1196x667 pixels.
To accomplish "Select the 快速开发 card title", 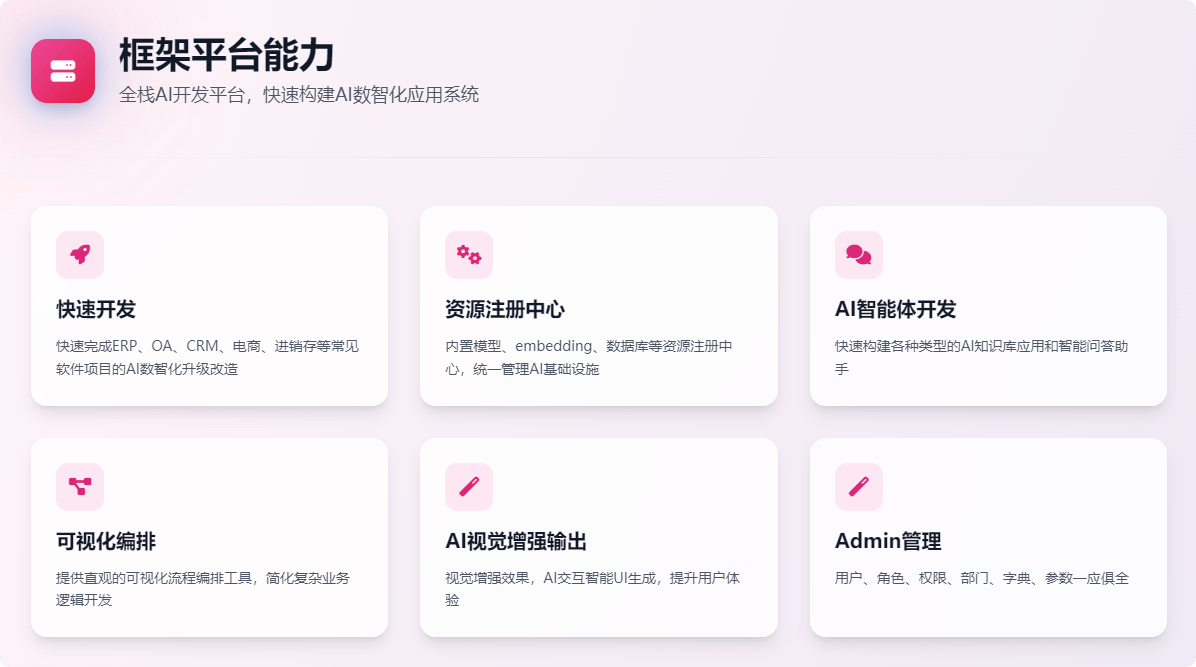I will [x=96, y=310].
